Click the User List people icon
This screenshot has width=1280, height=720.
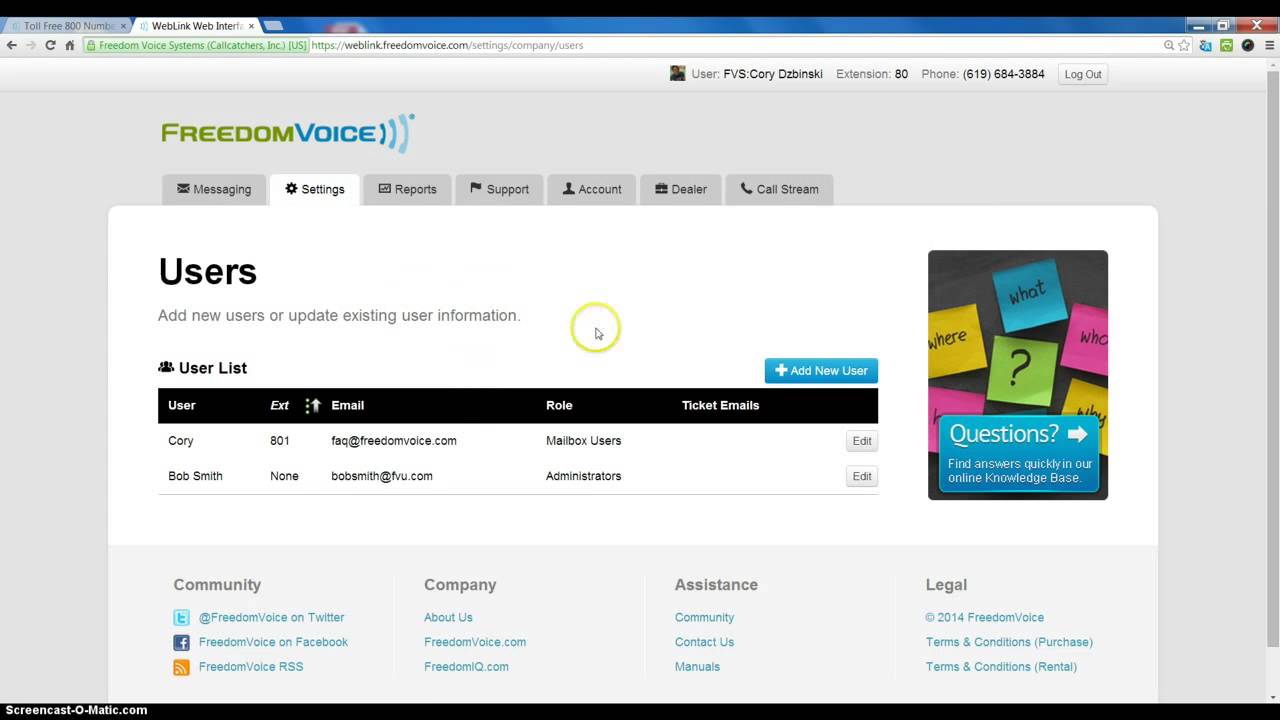(x=166, y=368)
